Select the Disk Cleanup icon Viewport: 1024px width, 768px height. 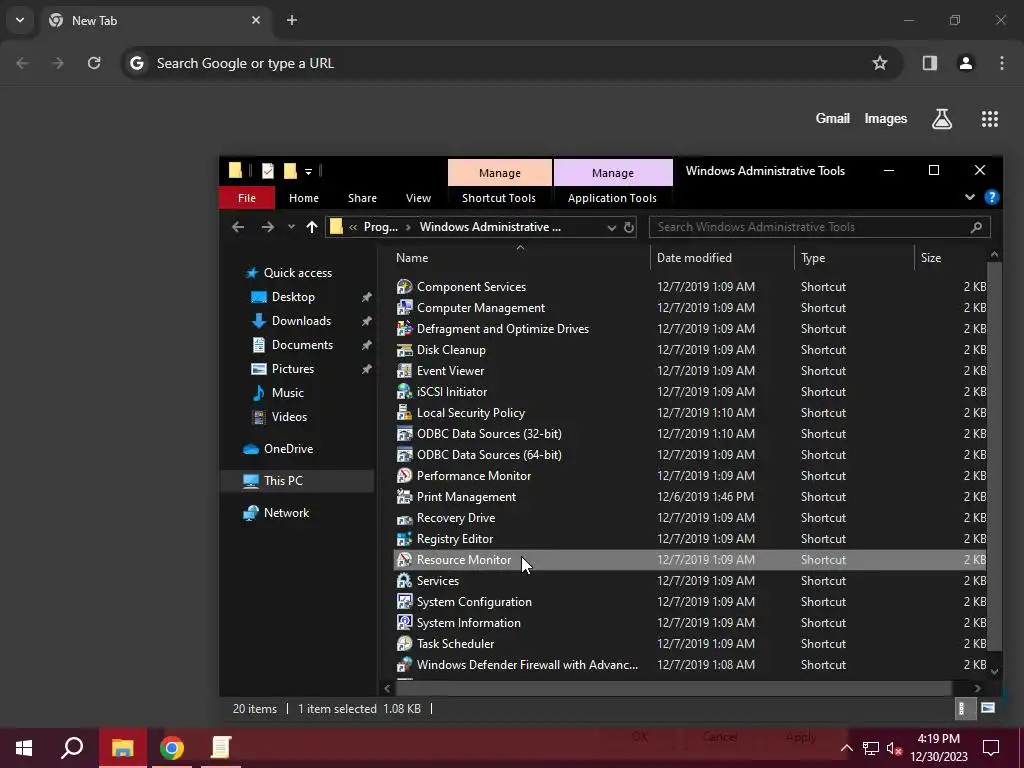pyautogui.click(x=404, y=349)
